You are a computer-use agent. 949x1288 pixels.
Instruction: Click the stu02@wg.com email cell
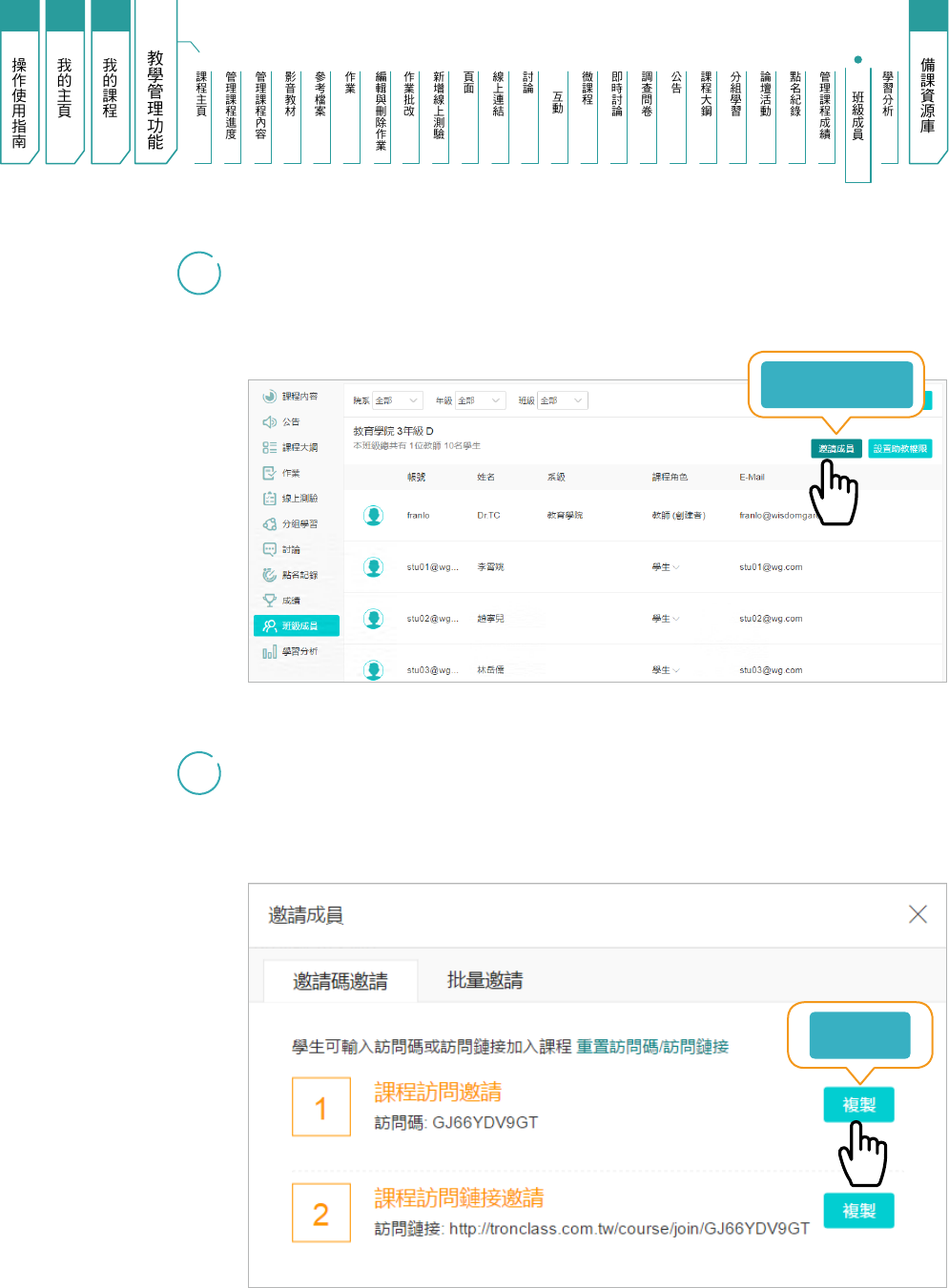[x=771, y=619]
